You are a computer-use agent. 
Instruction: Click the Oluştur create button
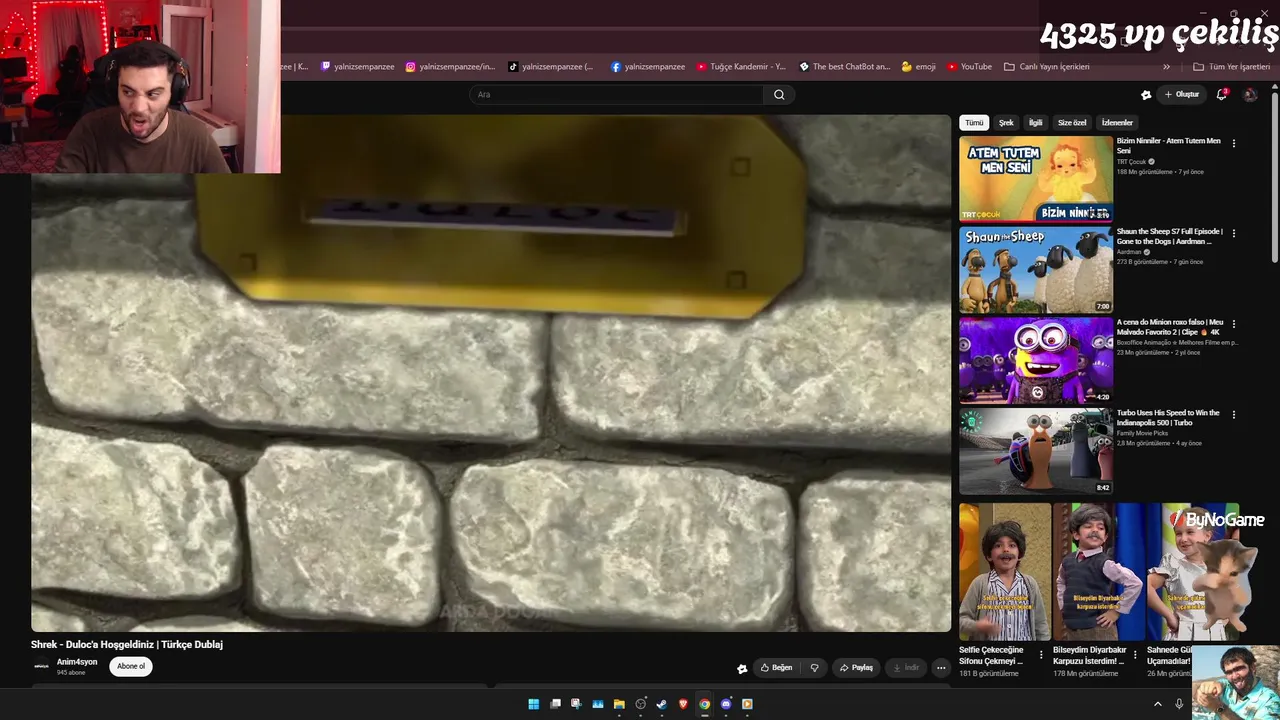point(1182,95)
